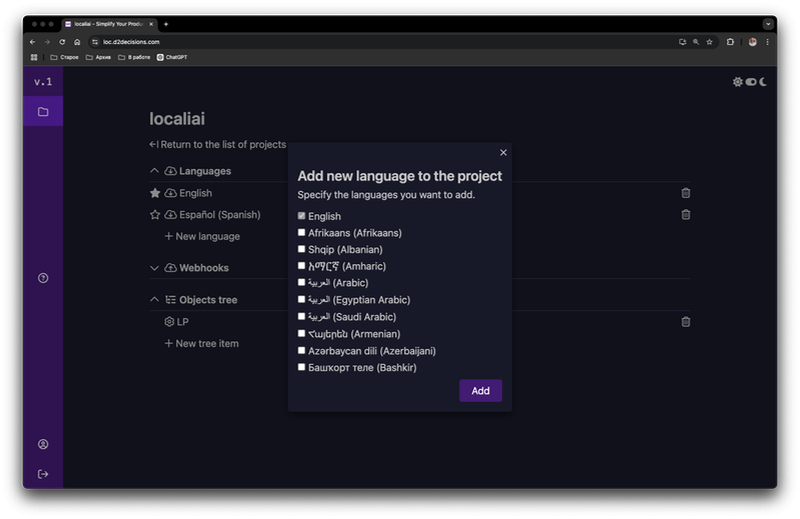This screenshot has height=519, width=800.
Task: Open the user profile sidebar icon
Action: click(x=43, y=444)
